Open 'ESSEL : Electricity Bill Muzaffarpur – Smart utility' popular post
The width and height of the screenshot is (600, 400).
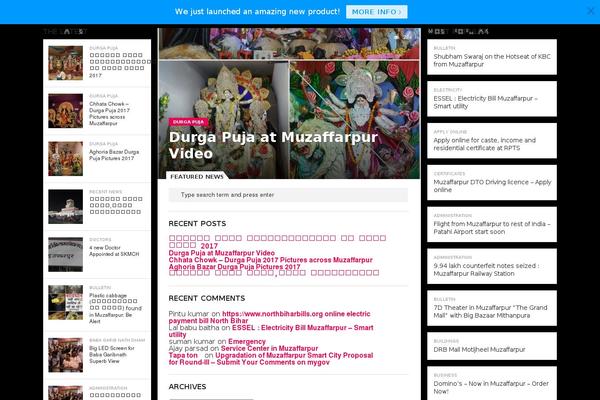coord(485,102)
